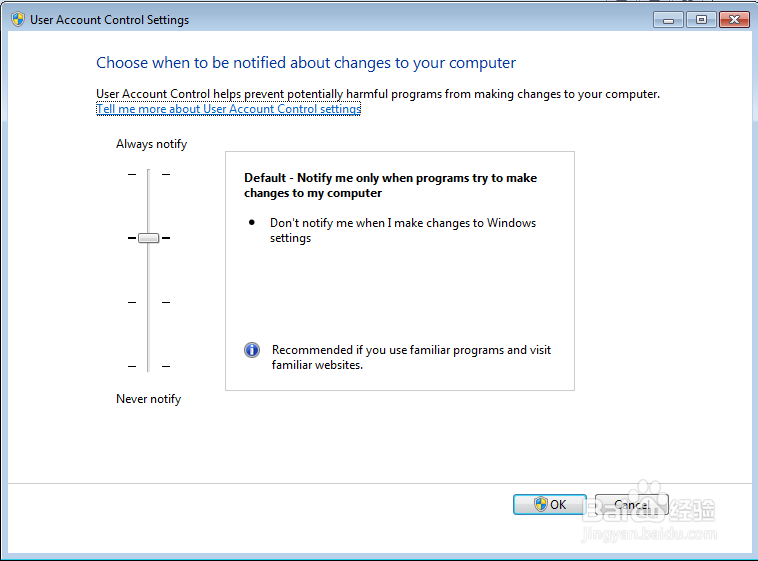The width and height of the screenshot is (758, 561).
Task: Click the heading 'Choose when to be notified'
Action: pyautogui.click(x=306, y=63)
